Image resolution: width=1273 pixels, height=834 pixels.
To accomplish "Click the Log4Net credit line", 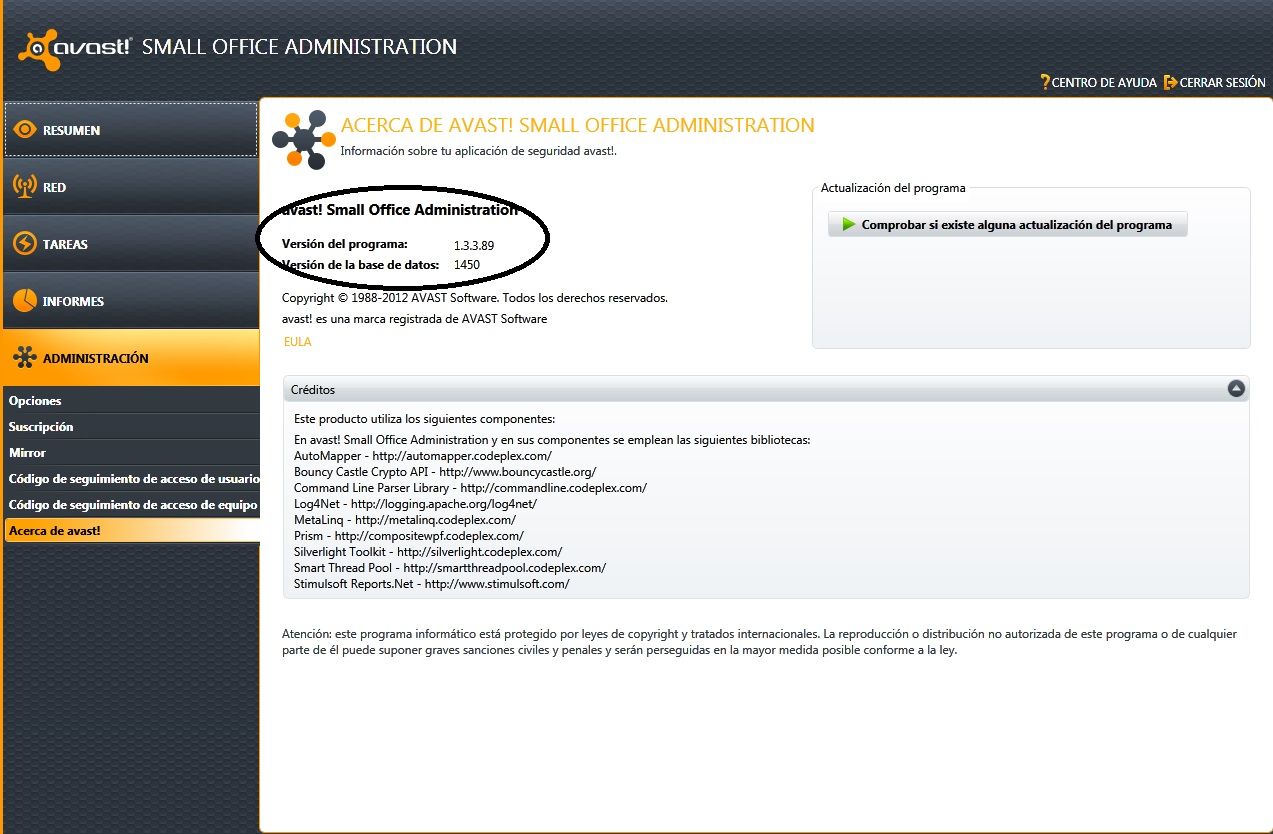I will click(415, 504).
